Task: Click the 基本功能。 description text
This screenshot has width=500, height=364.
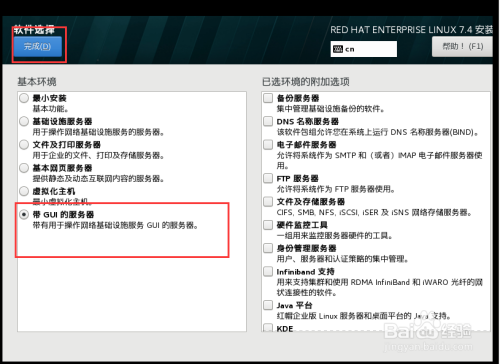Action: 51,109
